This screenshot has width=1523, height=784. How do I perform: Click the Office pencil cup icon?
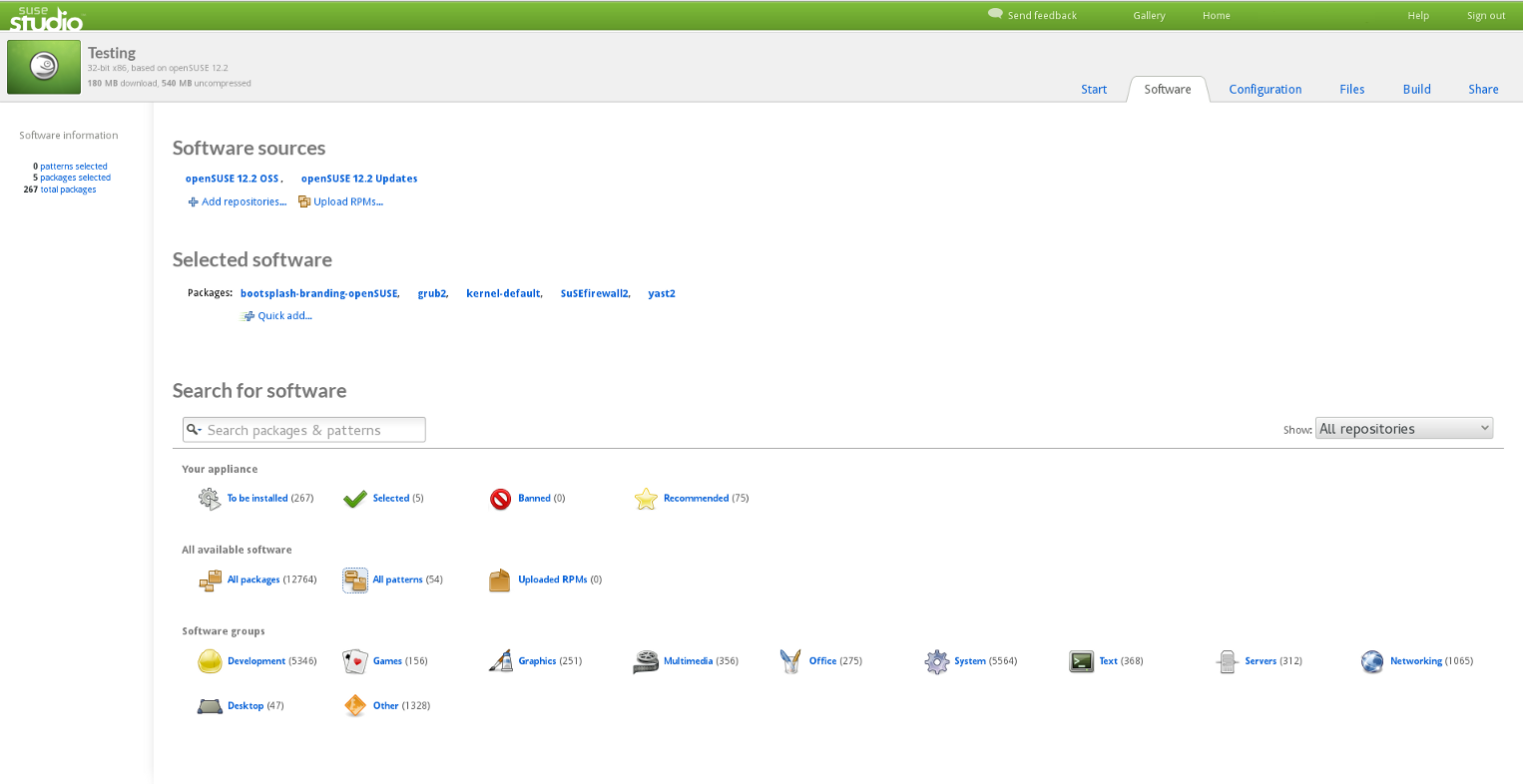coord(790,661)
